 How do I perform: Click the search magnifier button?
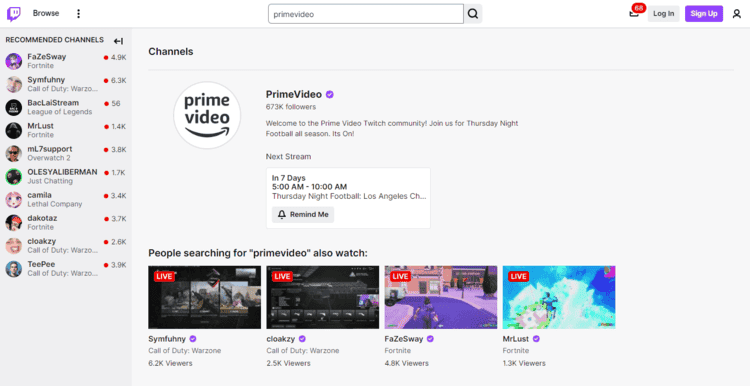click(473, 14)
